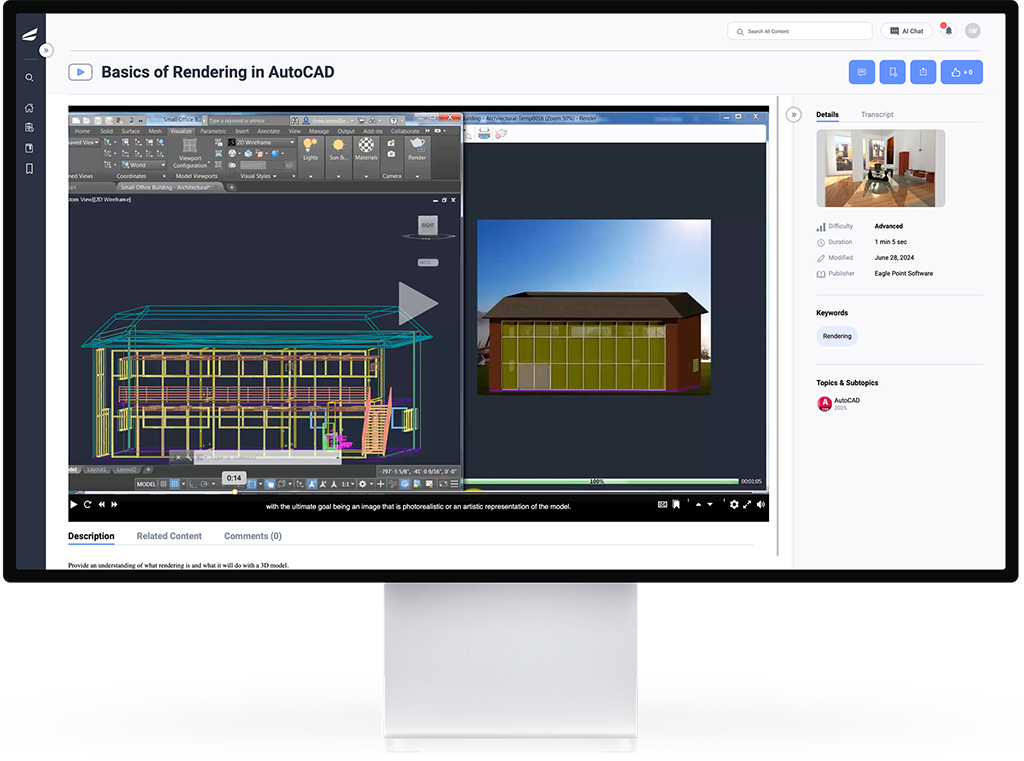
Task: Replay the video using the restart icon
Action: (x=88, y=504)
